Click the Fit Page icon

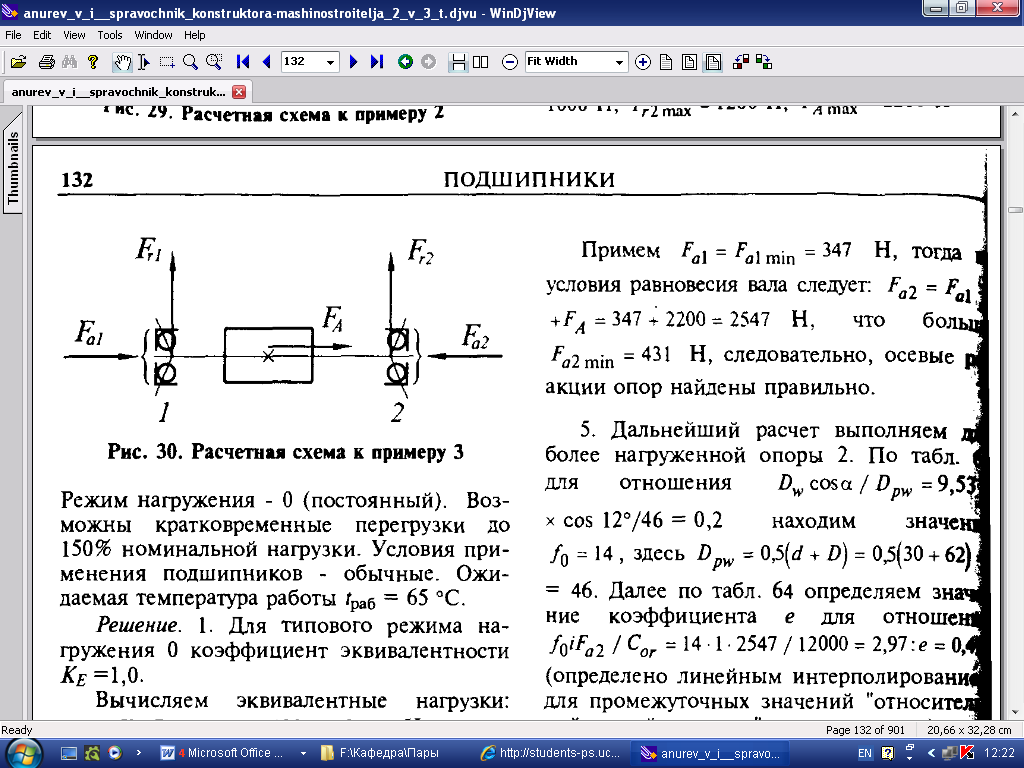(x=689, y=62)
